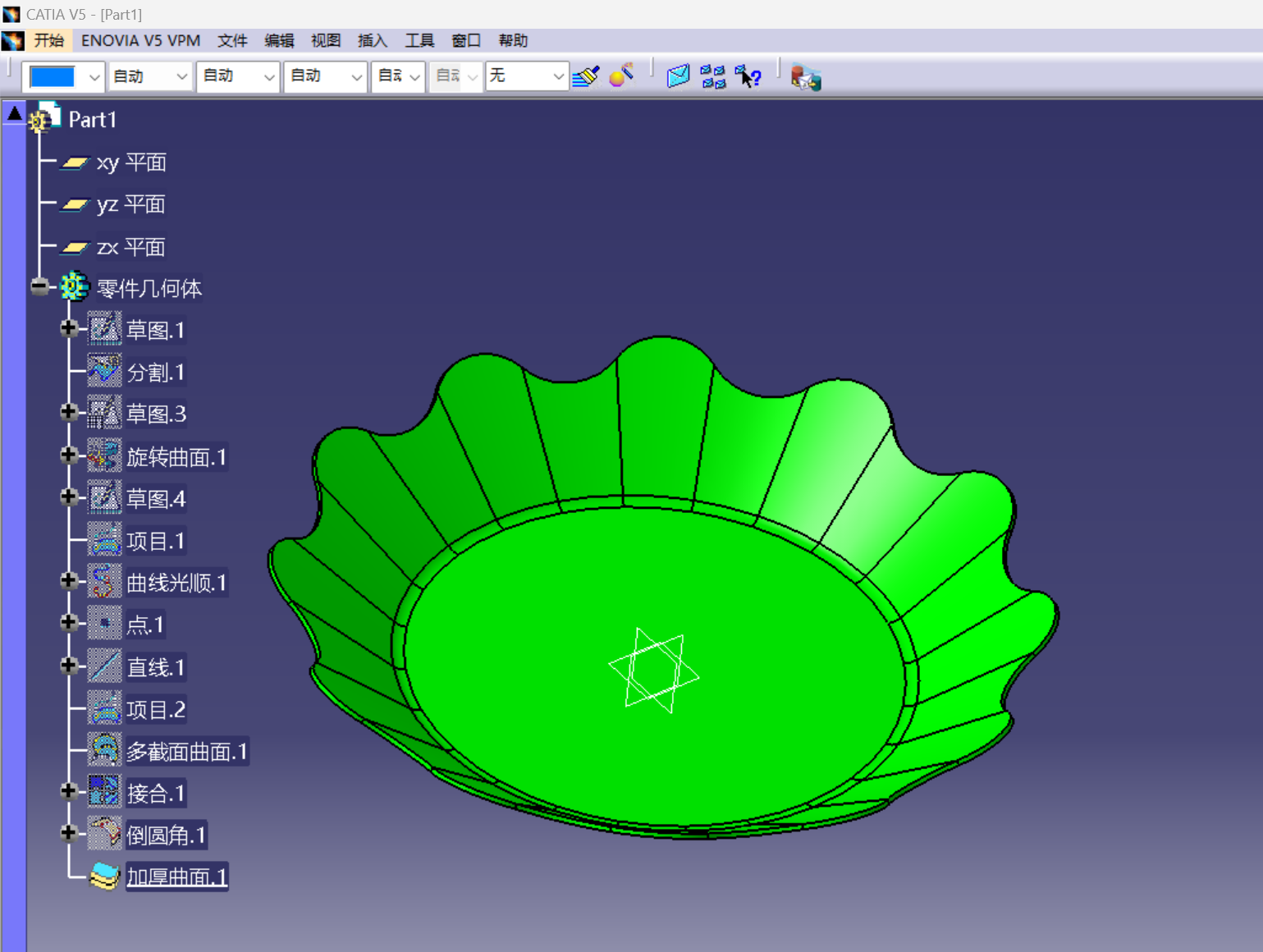Click the black up arrow above the tree
Image resolution: width=1263 pixels, height=952 pixels.
(15, 113)
